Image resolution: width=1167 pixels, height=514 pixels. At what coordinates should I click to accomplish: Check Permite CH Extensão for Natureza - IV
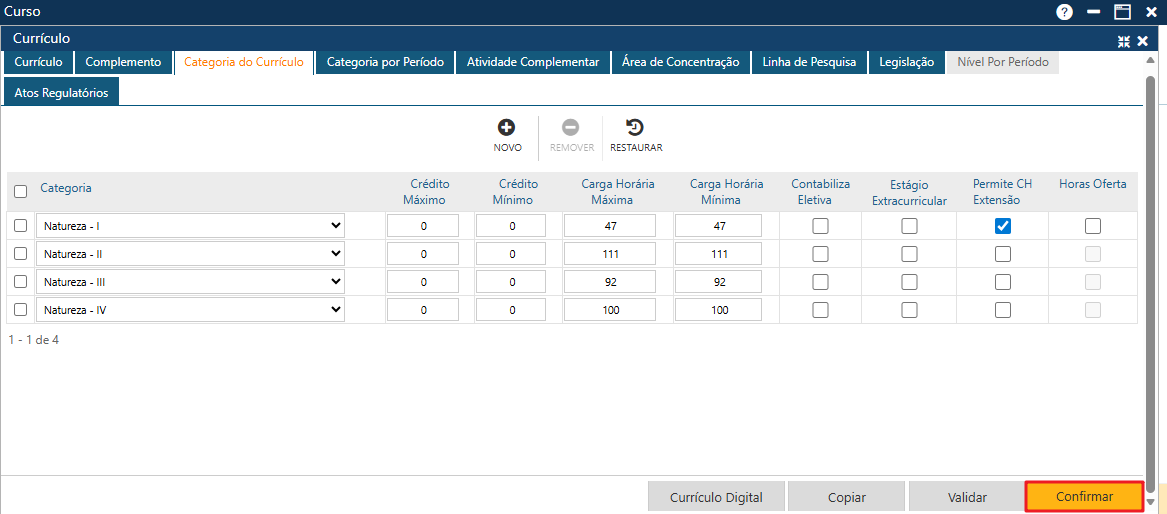pos(1003,310)
